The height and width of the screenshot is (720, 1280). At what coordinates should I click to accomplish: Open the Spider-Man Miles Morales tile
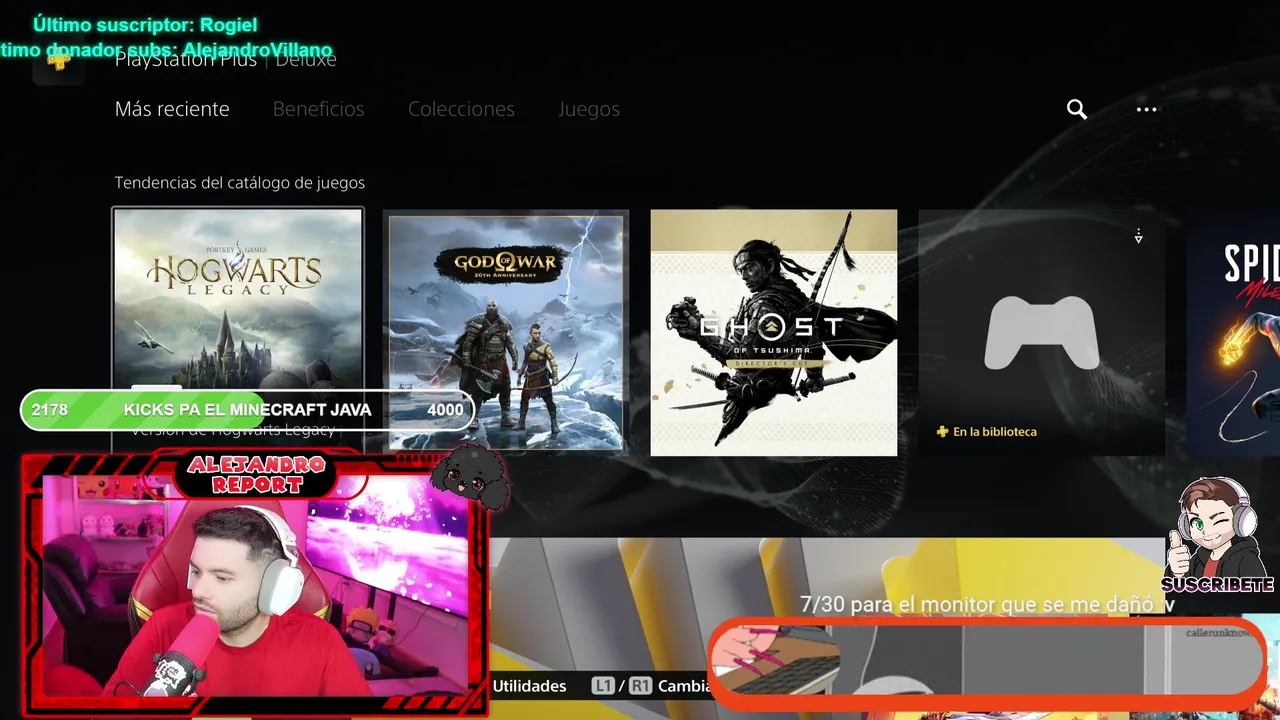1233,332
